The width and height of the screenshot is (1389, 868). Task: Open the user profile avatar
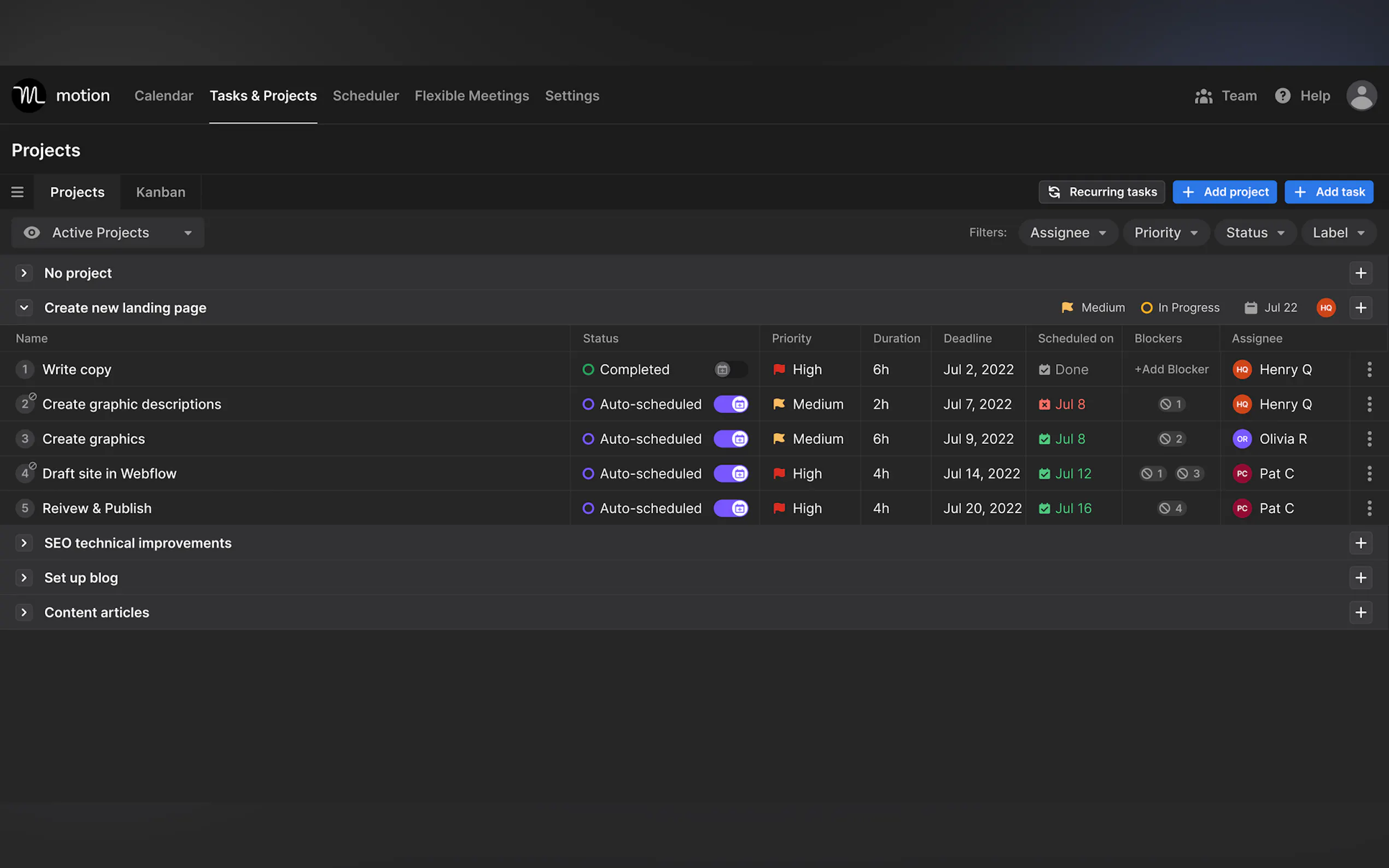pyautogui.click(x=1361, y=95)
